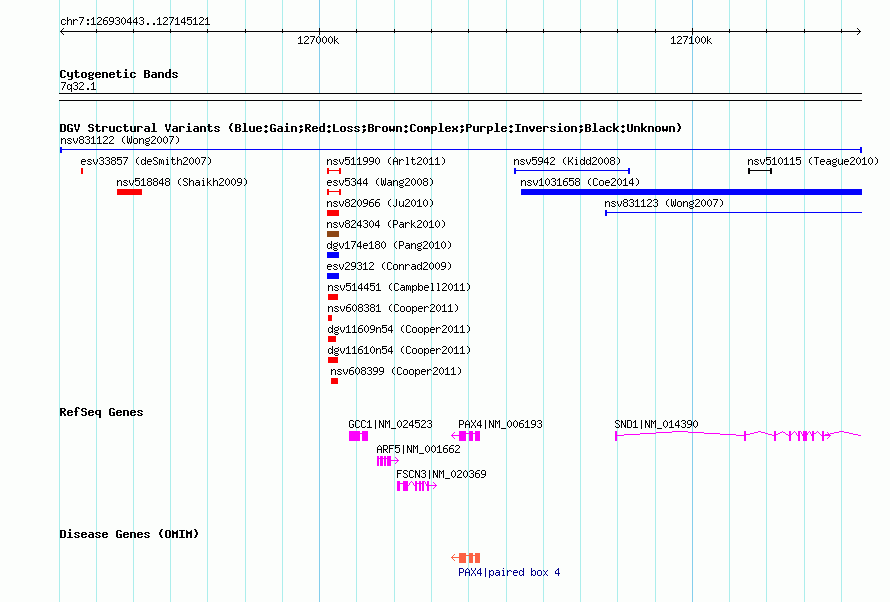The image size is (890, 602).
Task: Click the brown nsv824304 complex variant bar
Action: (333, 234)
